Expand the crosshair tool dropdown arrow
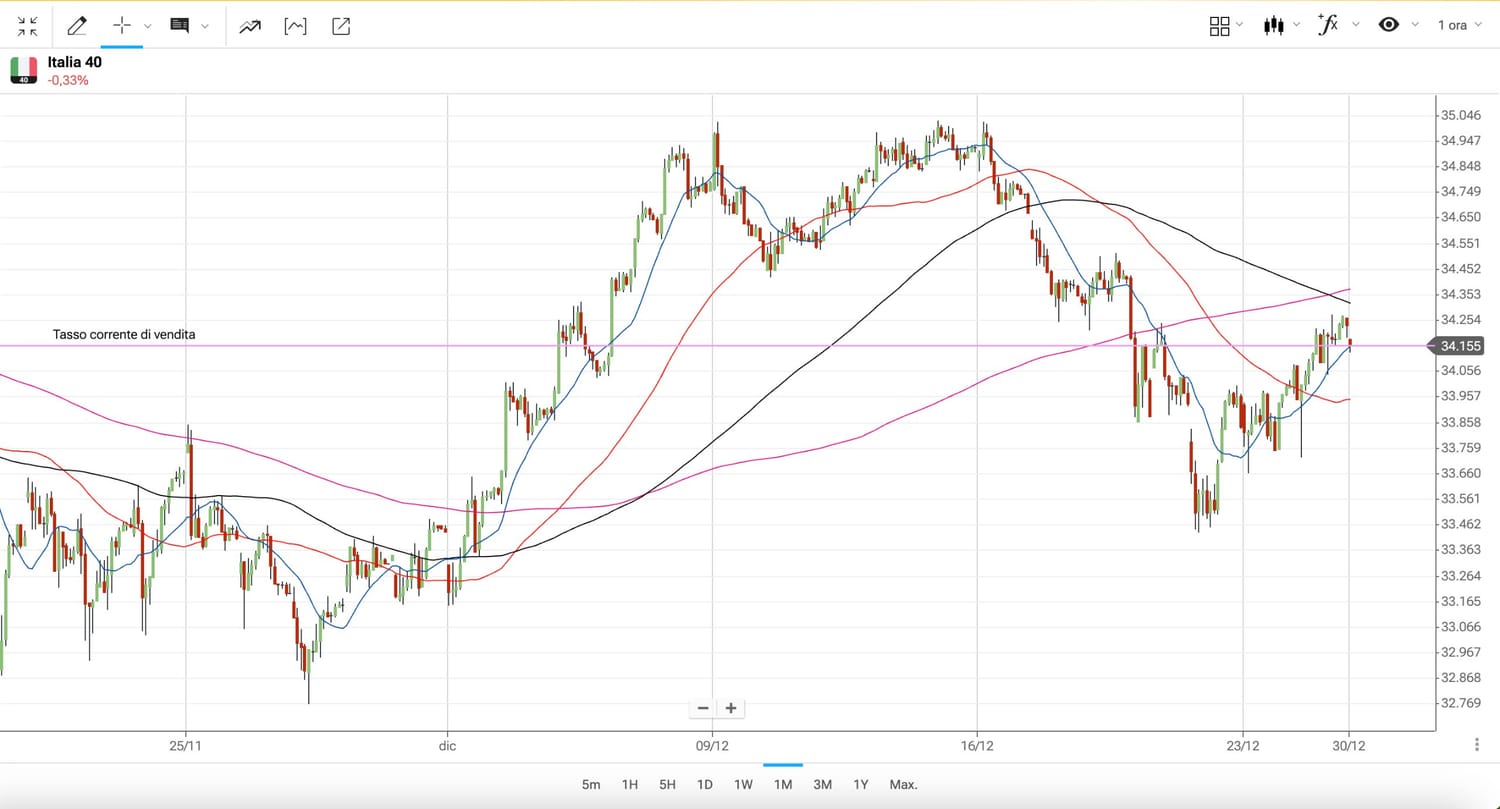 click(148, 26)
